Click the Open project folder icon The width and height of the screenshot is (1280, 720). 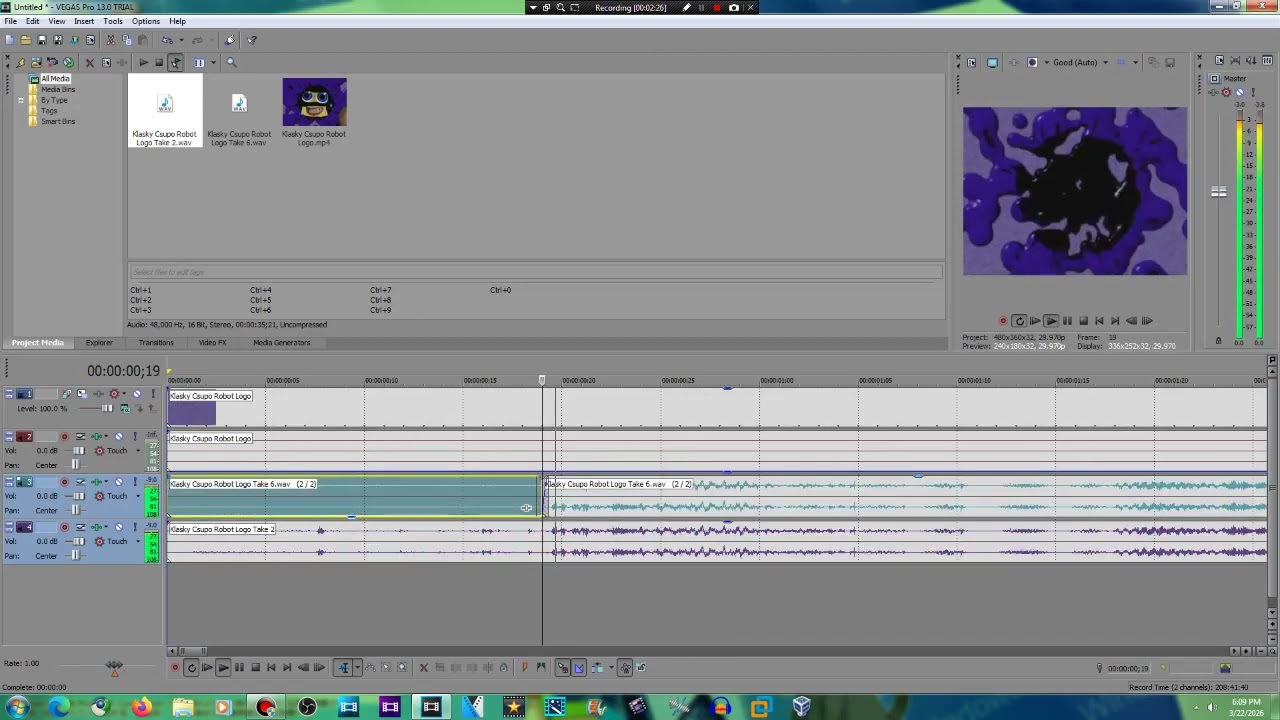click(25, 40)
